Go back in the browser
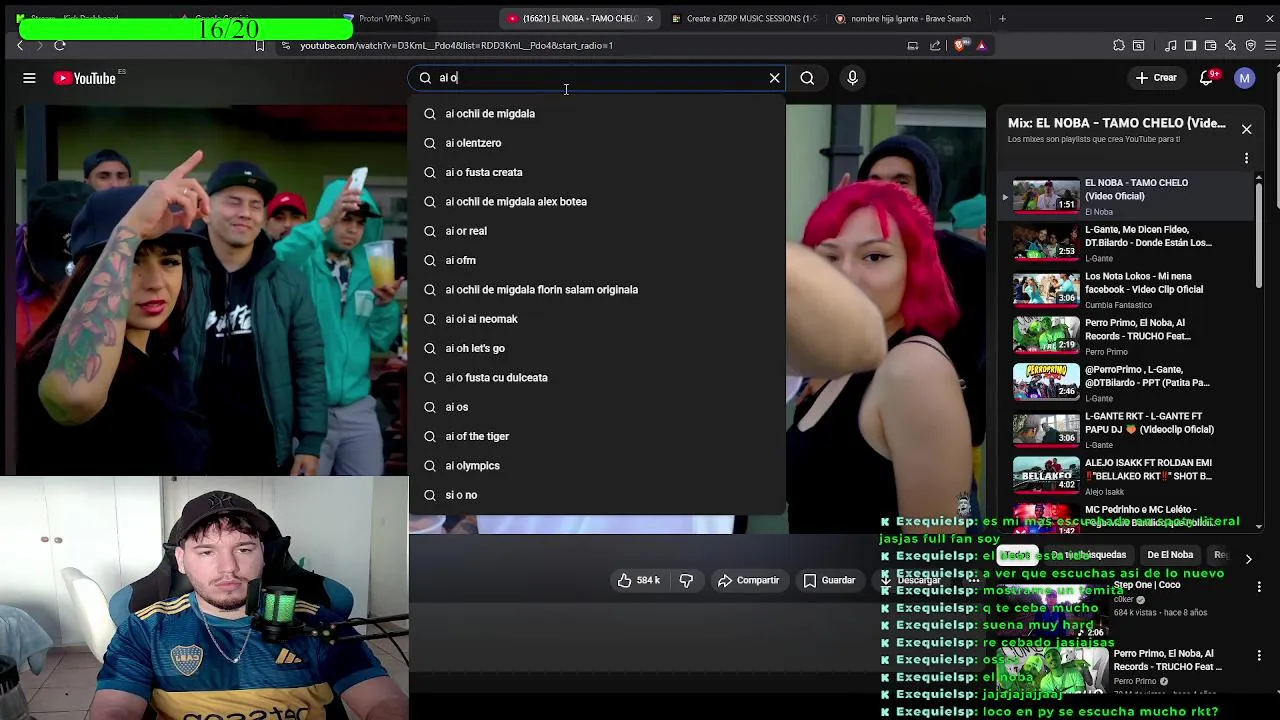This screenshot has width=1280, height=720. [x=20, y=45]
